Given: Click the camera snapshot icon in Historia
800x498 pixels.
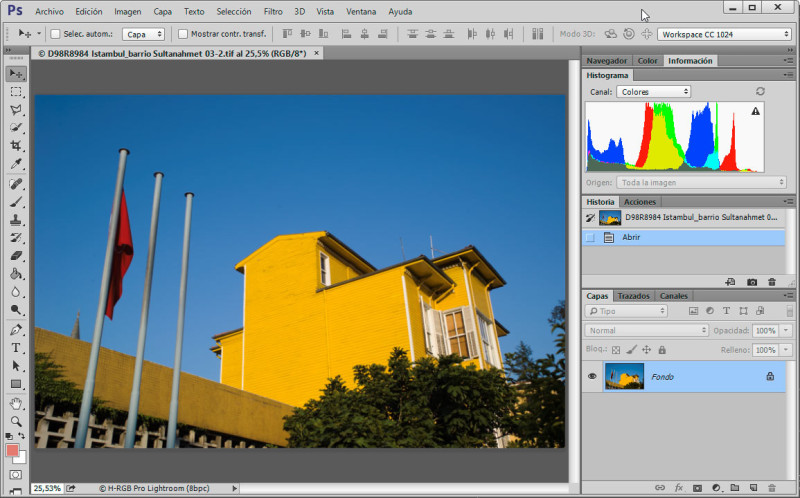Looking at the screenshot, I should [752, 282].
